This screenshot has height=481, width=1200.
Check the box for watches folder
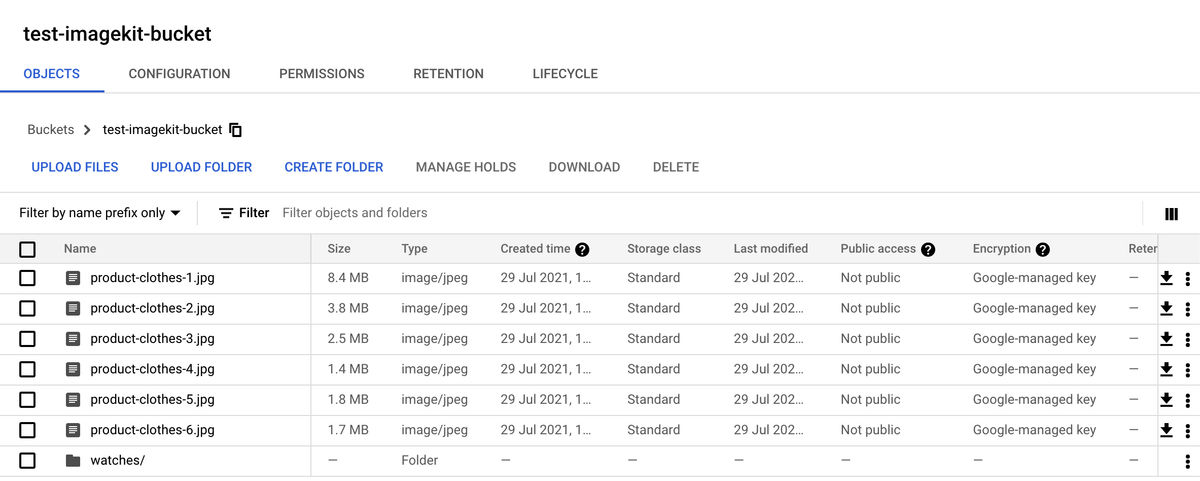[27, 461]
